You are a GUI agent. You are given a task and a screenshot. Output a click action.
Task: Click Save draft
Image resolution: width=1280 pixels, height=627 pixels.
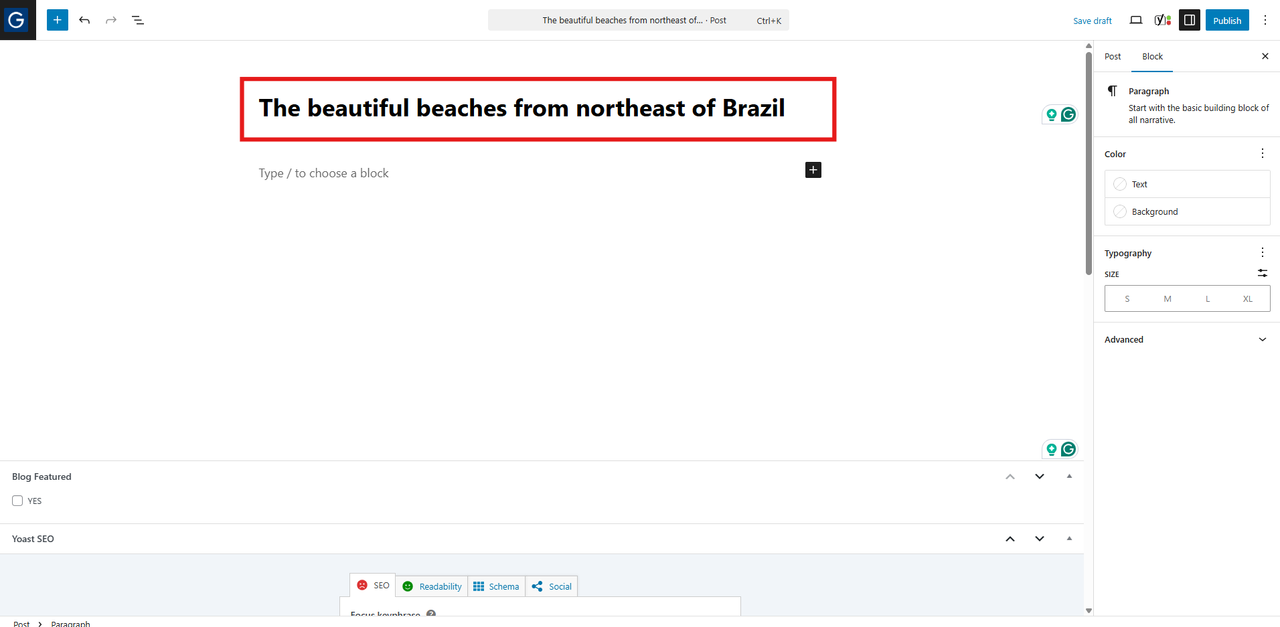click(x=1092, y=20)
